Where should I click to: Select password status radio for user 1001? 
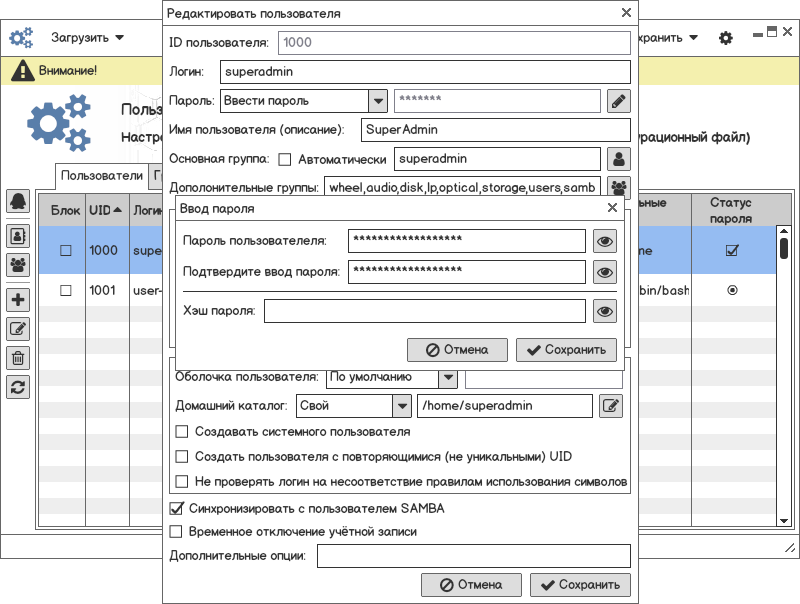[x=732, y=290]
